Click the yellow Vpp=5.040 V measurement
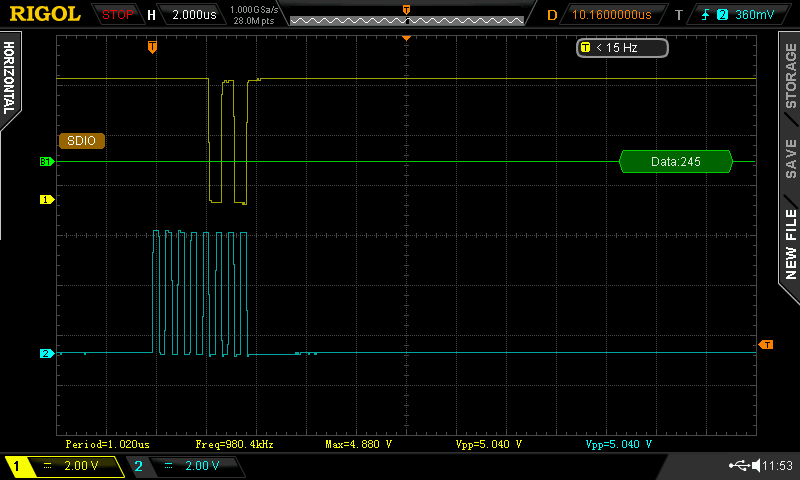 click(x=489, y=444)
